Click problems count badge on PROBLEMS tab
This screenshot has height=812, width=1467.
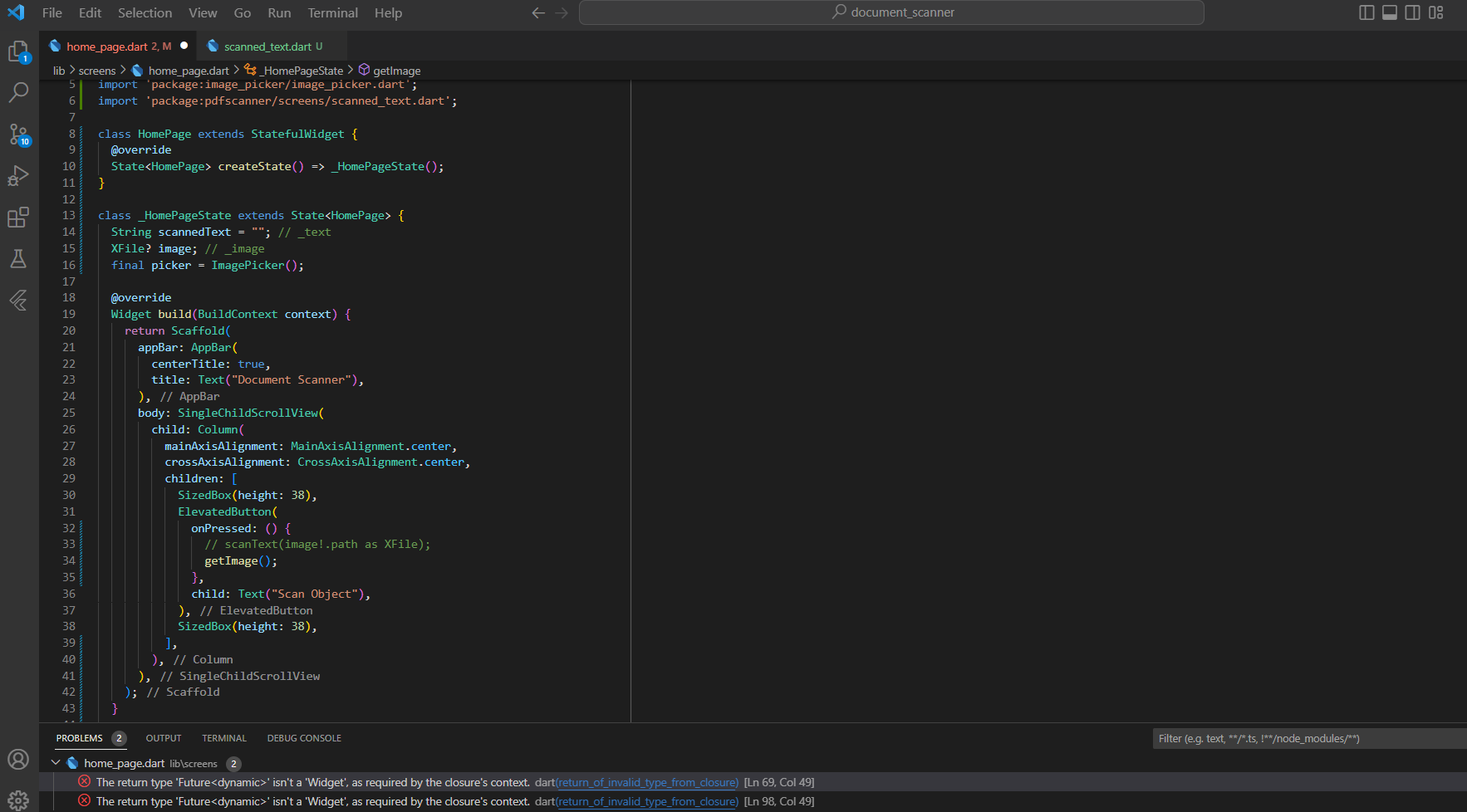coord(119,738)
